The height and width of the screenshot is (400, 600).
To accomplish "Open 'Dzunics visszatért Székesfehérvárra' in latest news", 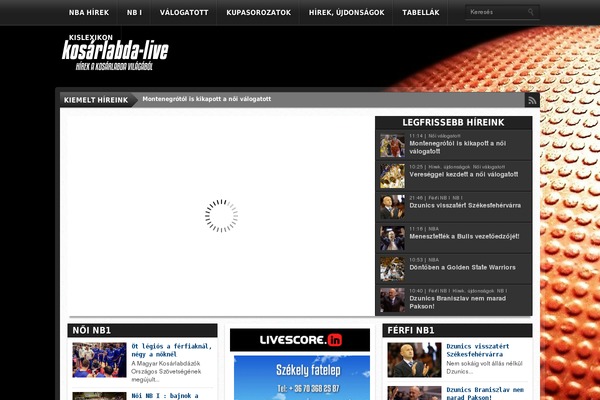I will (465, 206).
